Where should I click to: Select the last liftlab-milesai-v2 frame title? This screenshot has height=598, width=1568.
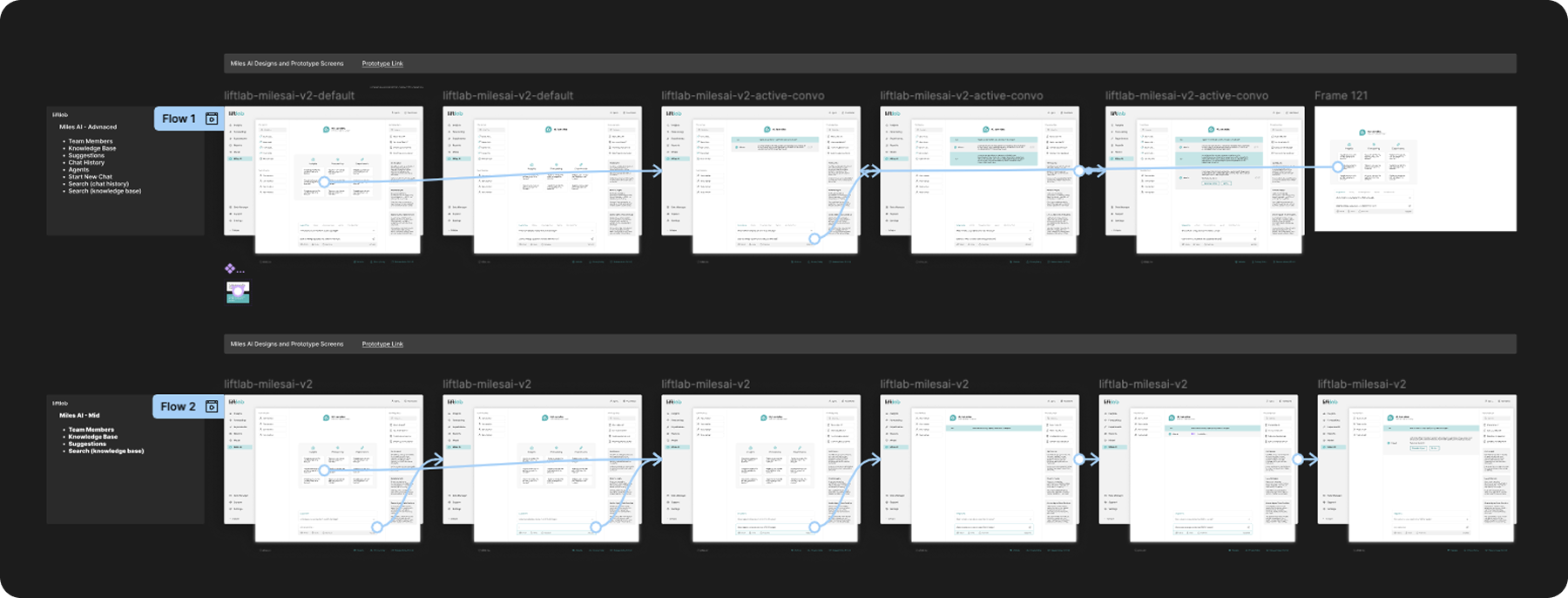pyautogui.click(x=1362, y=384)
